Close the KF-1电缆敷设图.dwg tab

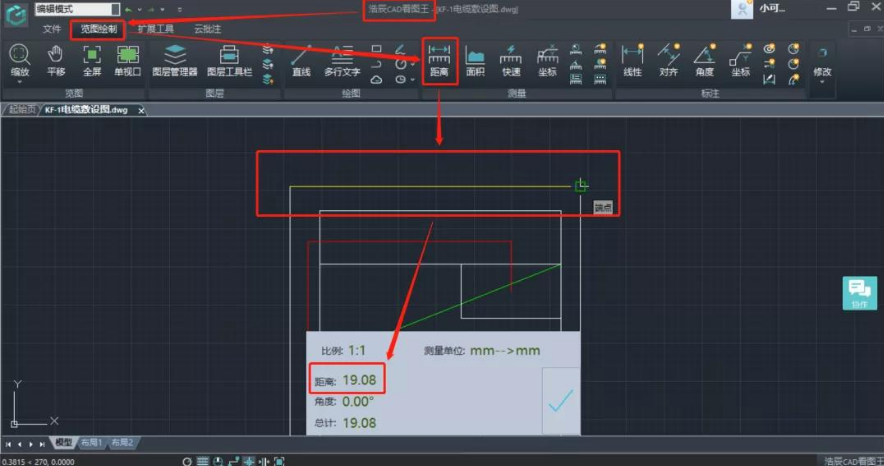click(142, 110)
